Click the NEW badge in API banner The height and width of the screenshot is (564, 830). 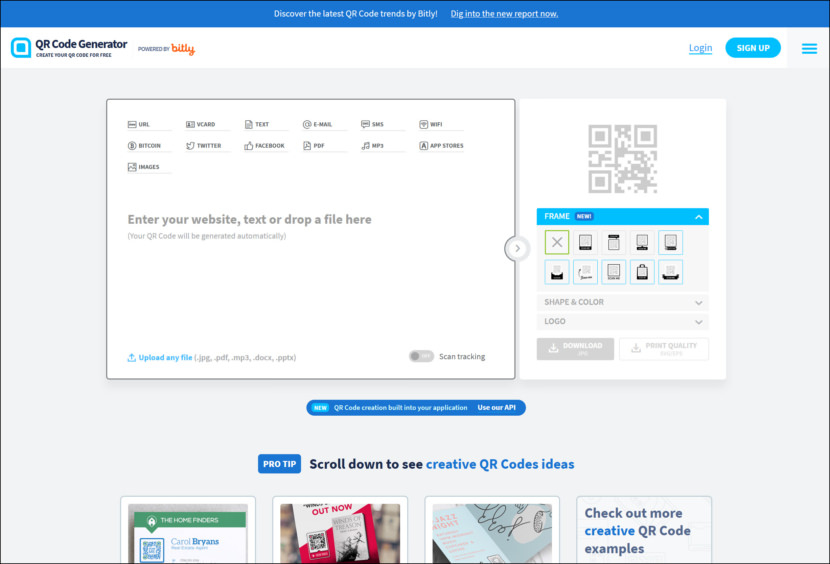tap(320, 408)
